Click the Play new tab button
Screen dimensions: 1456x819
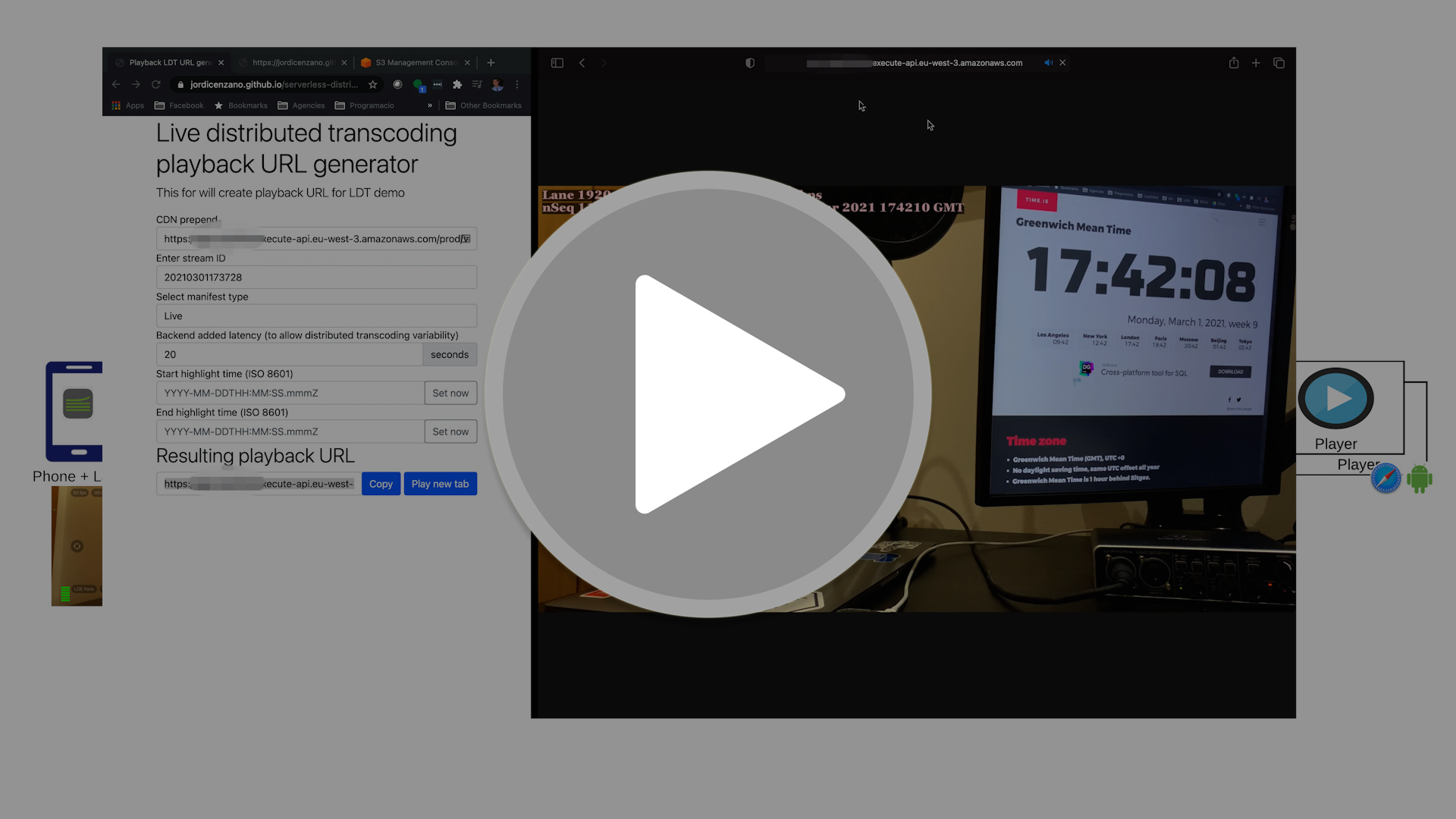point(440,484)
